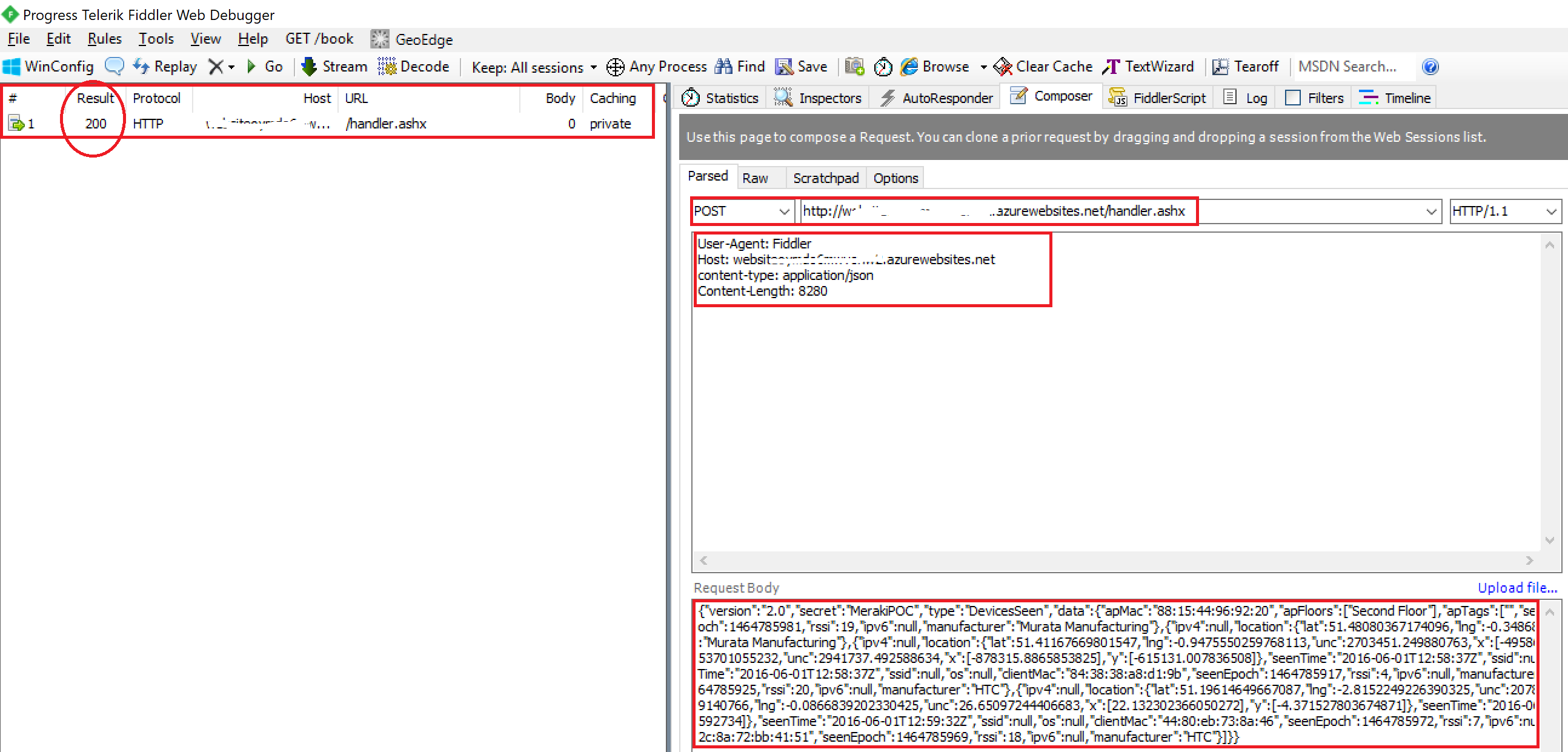Open the POST method dropdown
The height and width of the screenshot is (752, 1568).
(783, 211)
